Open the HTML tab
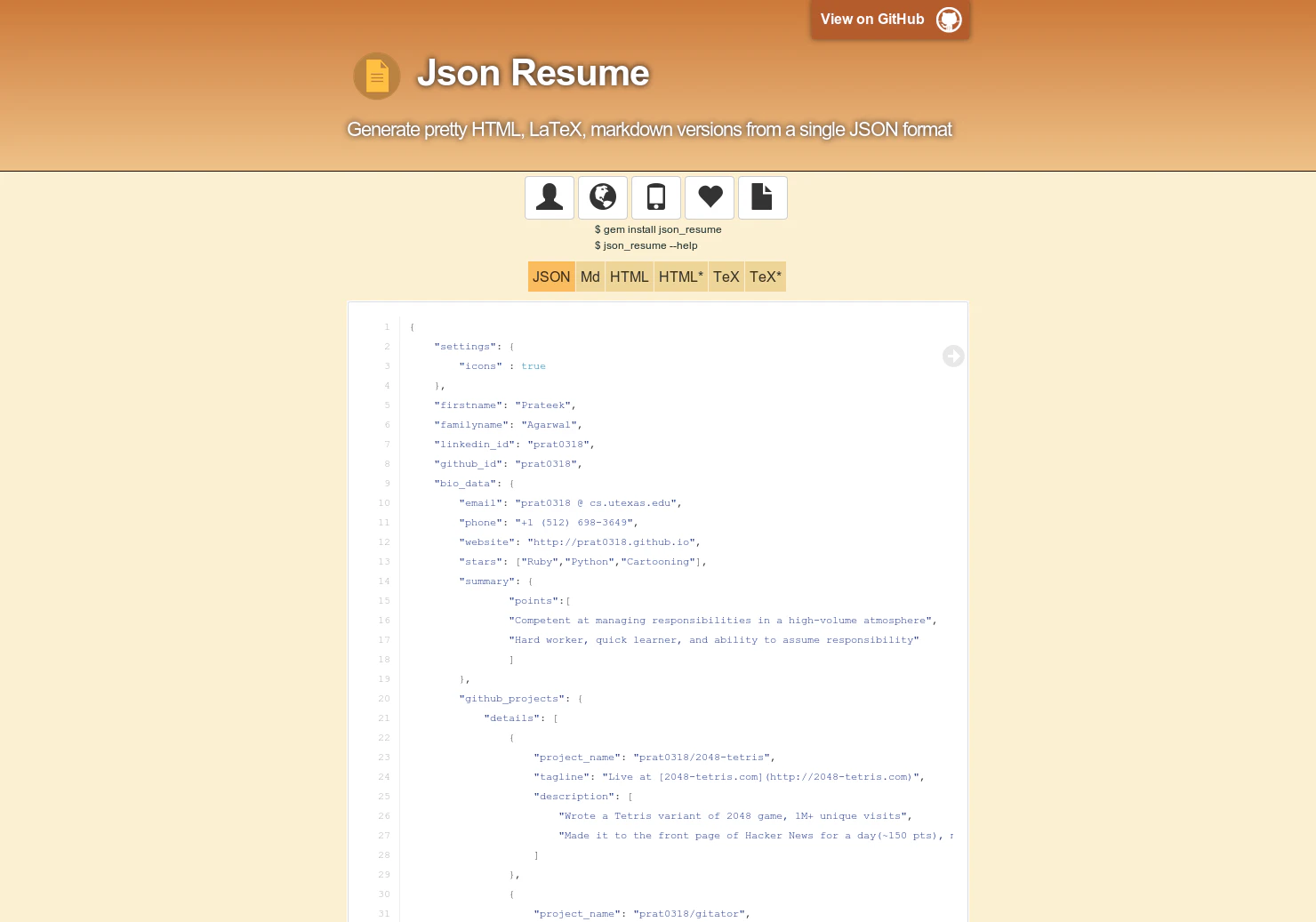Image resolution: width=1316 pixels, height=922 pixels. [629, 277]
